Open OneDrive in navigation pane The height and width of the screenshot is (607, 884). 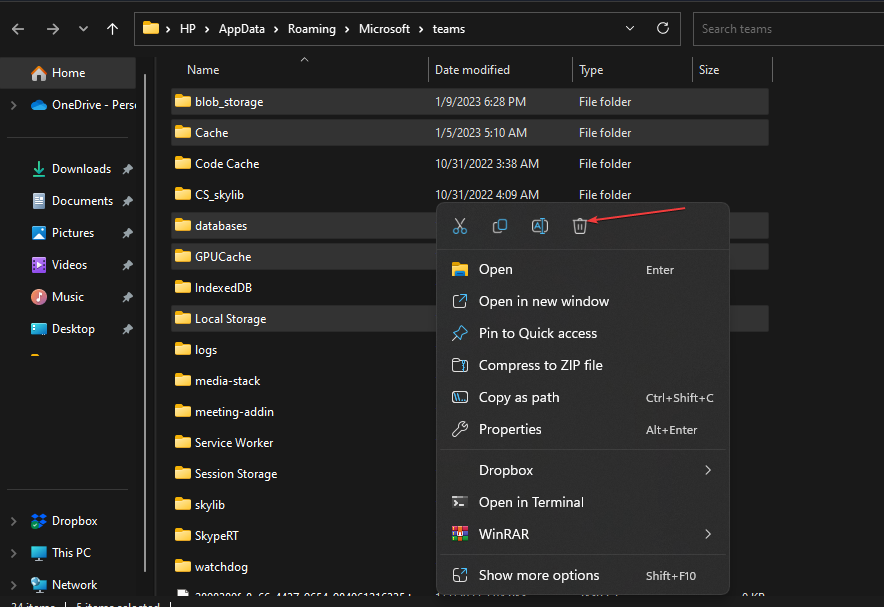[83, 105]
